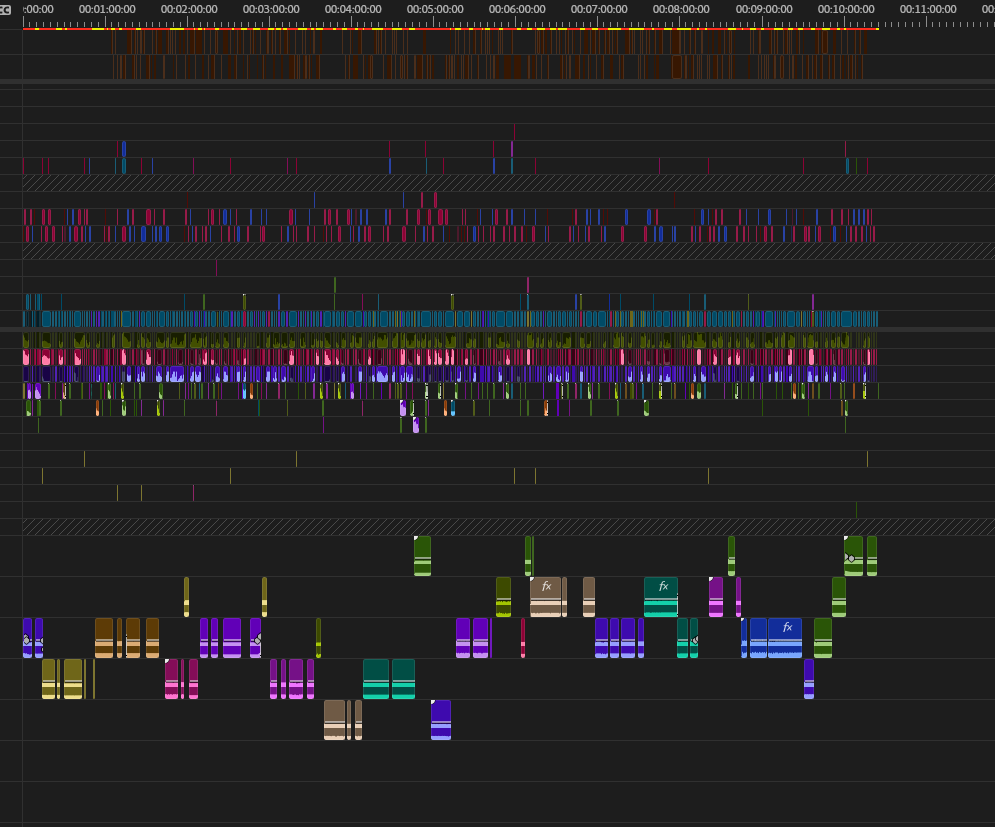This screenshot has height=827, width=995.
Task: Jump to the 00:07:00:00 ruler timecode
Action: (x=599, y=10)
